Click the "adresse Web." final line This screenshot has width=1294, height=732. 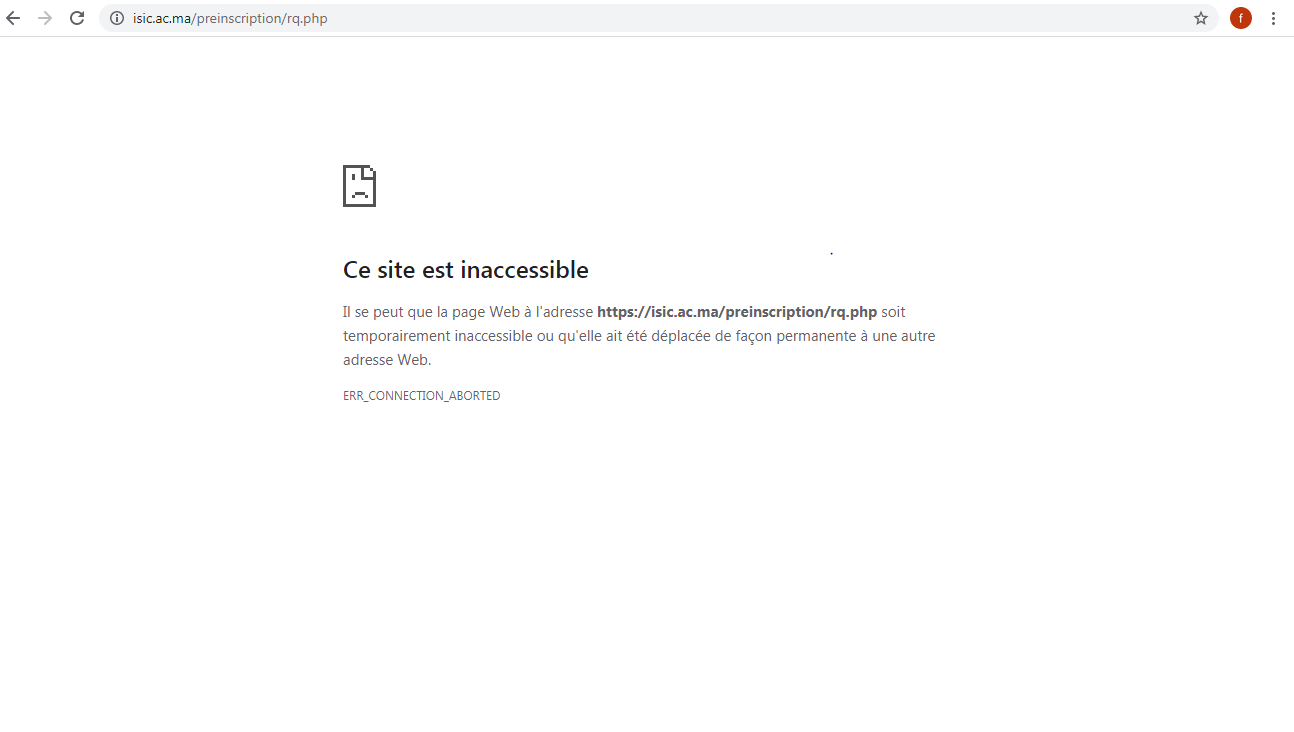[x=386, y=360]
